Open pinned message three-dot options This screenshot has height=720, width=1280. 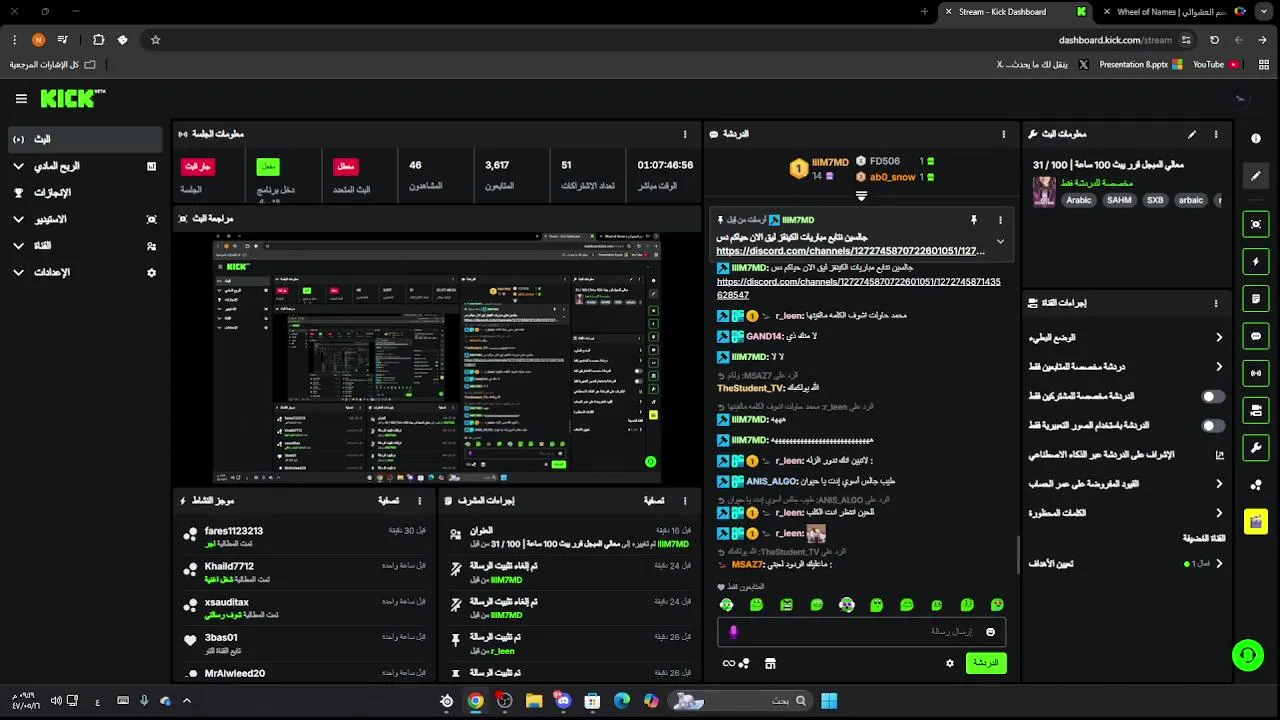coord(1000,220)
